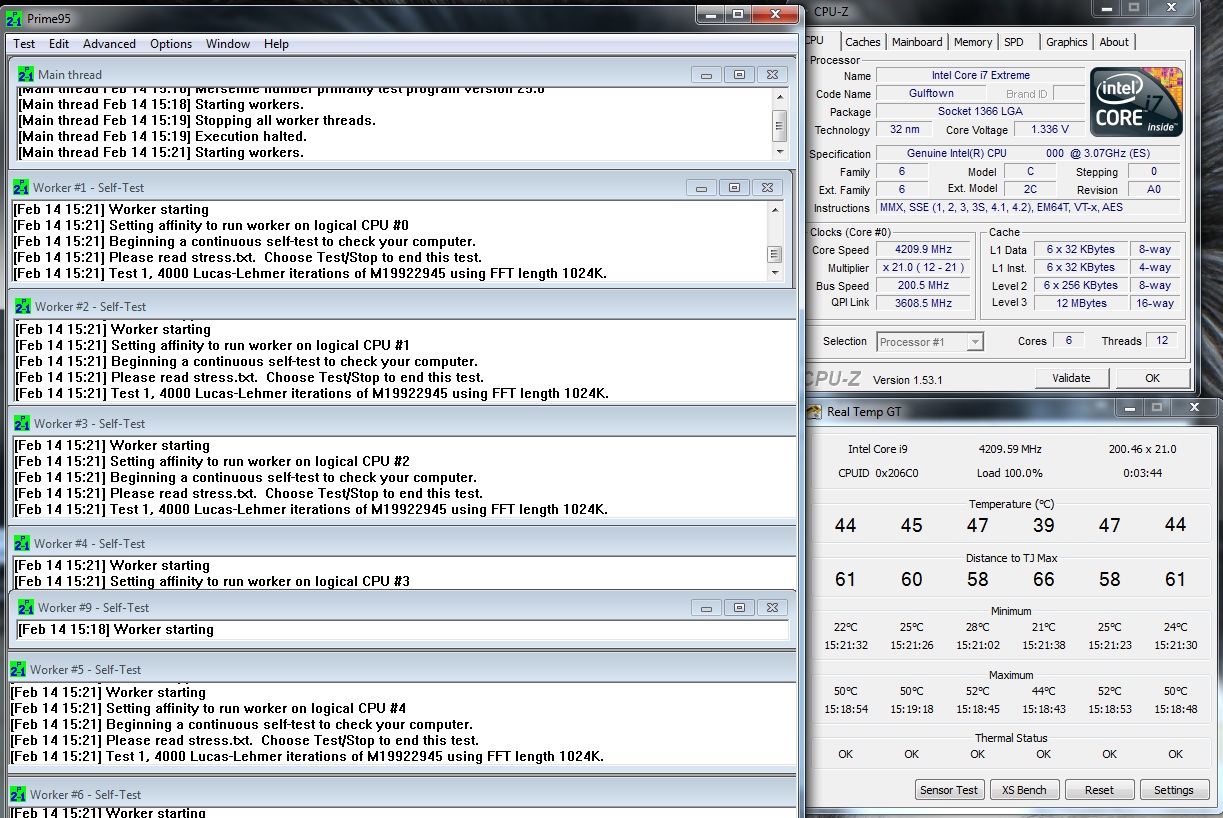
Task: Click the Worker #3 Self-Test window icon
Action: (22, 424)
